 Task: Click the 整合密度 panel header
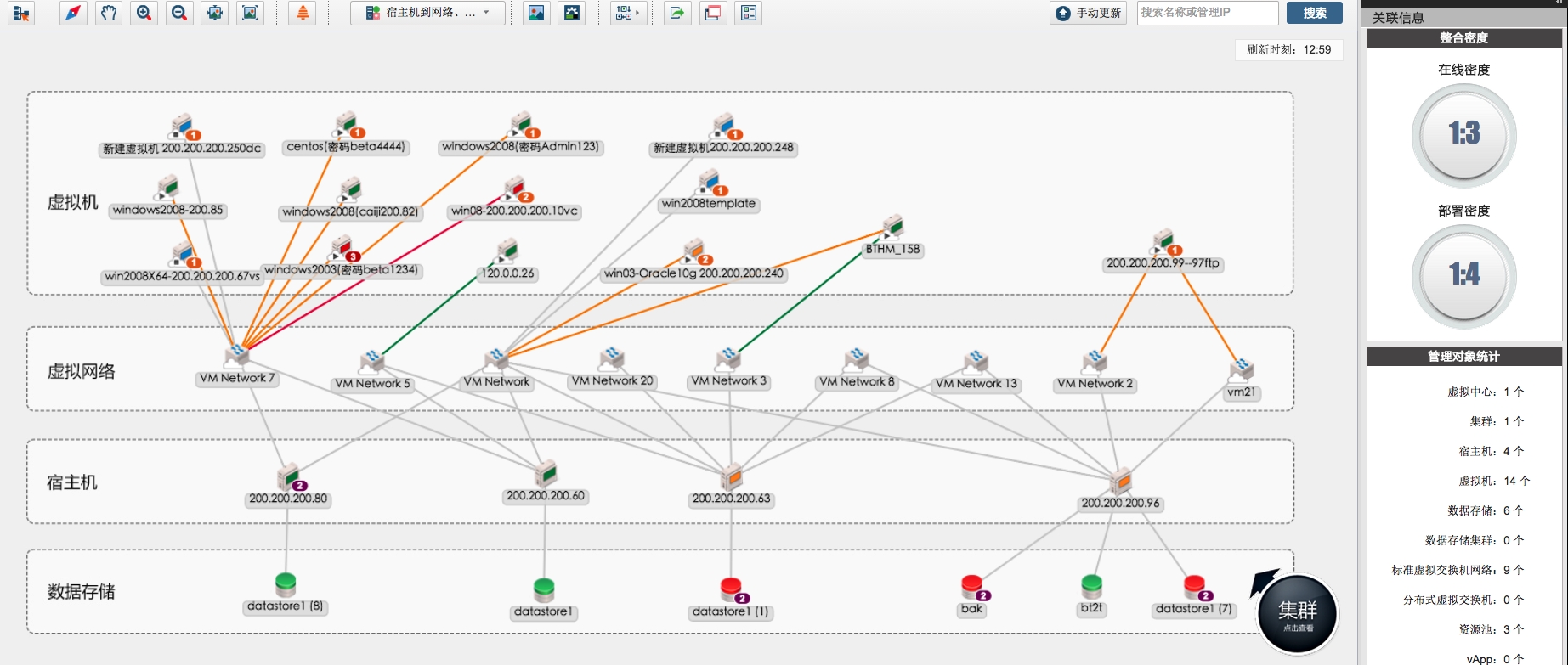click(x=1463, y=38)
